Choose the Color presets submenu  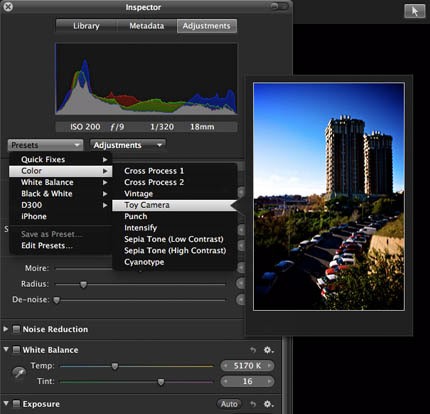(x=61, y=171)
